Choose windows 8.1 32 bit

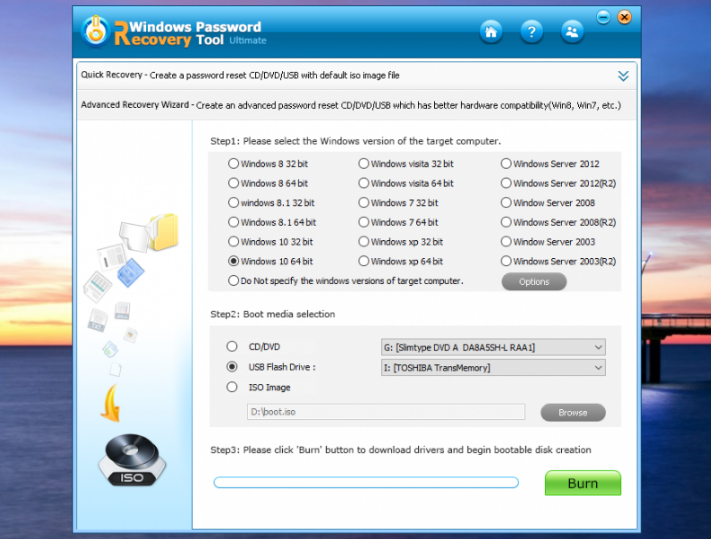pyautogui.click(x=271, y=203)
